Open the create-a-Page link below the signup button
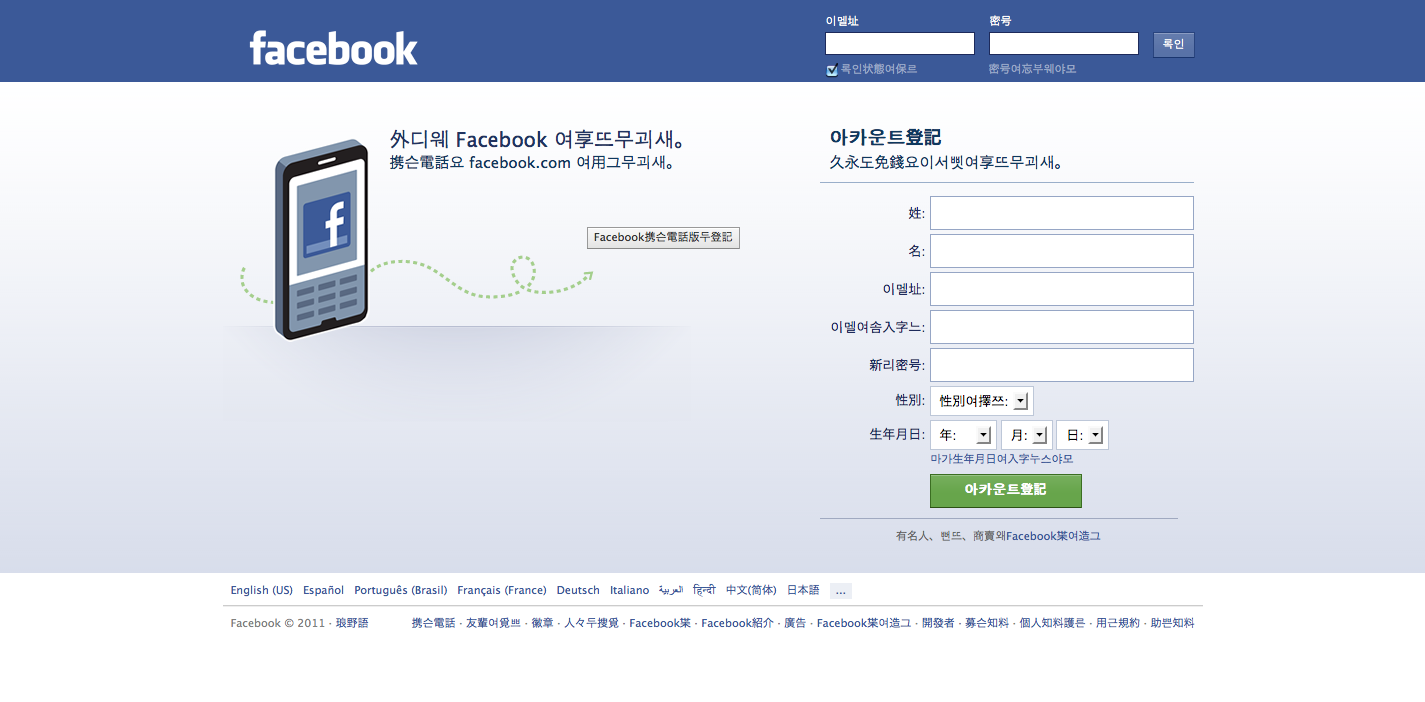This screenshot has height=702, width=1425. (x=1053, y=536)
